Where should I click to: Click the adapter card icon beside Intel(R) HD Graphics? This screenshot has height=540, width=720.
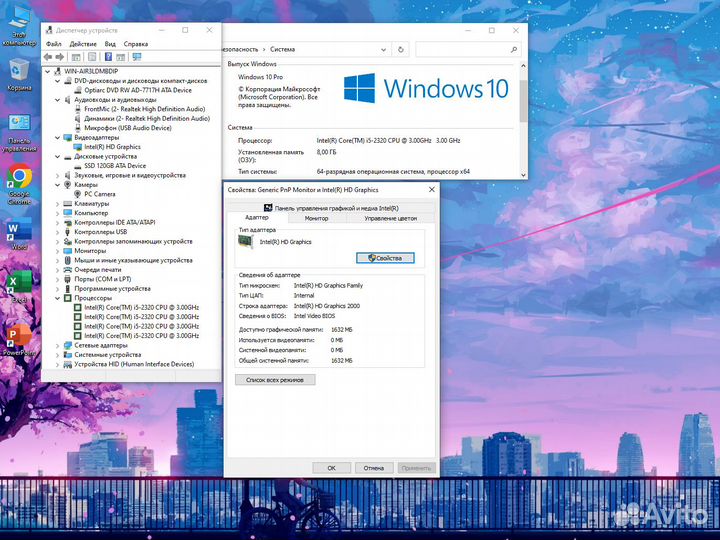point(246,242)
